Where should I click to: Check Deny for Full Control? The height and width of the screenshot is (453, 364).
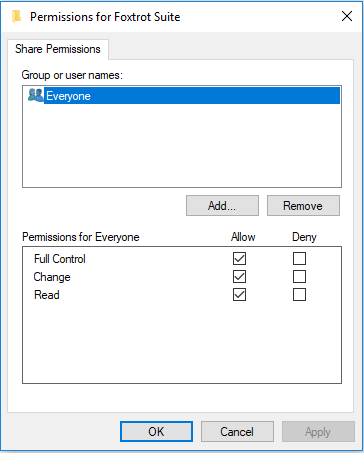point(299,259)
